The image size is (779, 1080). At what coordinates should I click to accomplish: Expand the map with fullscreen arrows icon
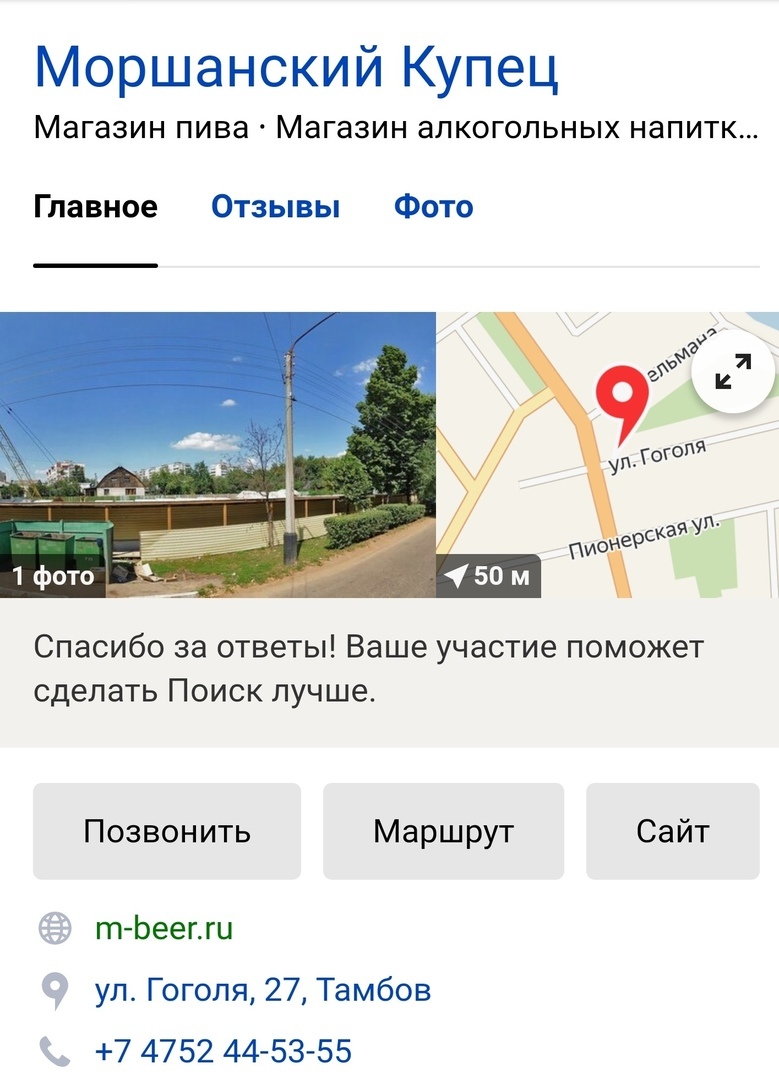tap(734, 371)
